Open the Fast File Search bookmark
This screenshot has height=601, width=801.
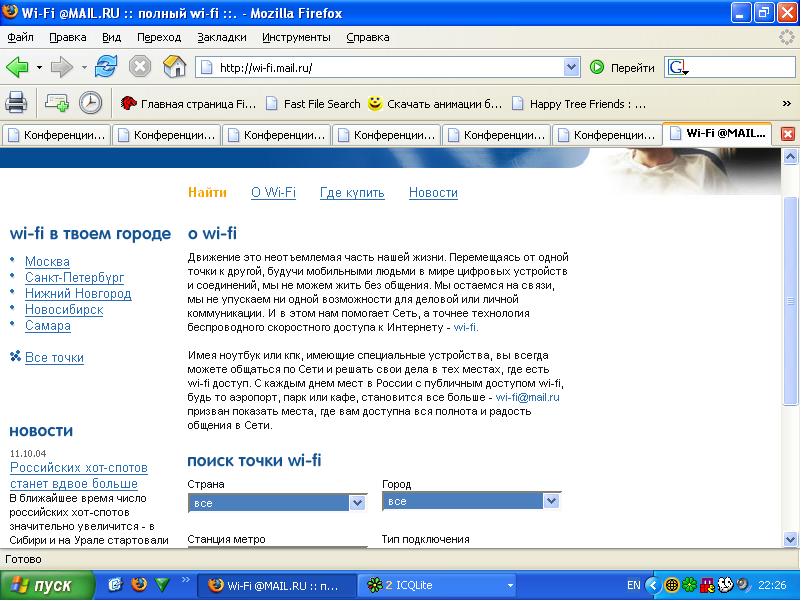(314, 104)
